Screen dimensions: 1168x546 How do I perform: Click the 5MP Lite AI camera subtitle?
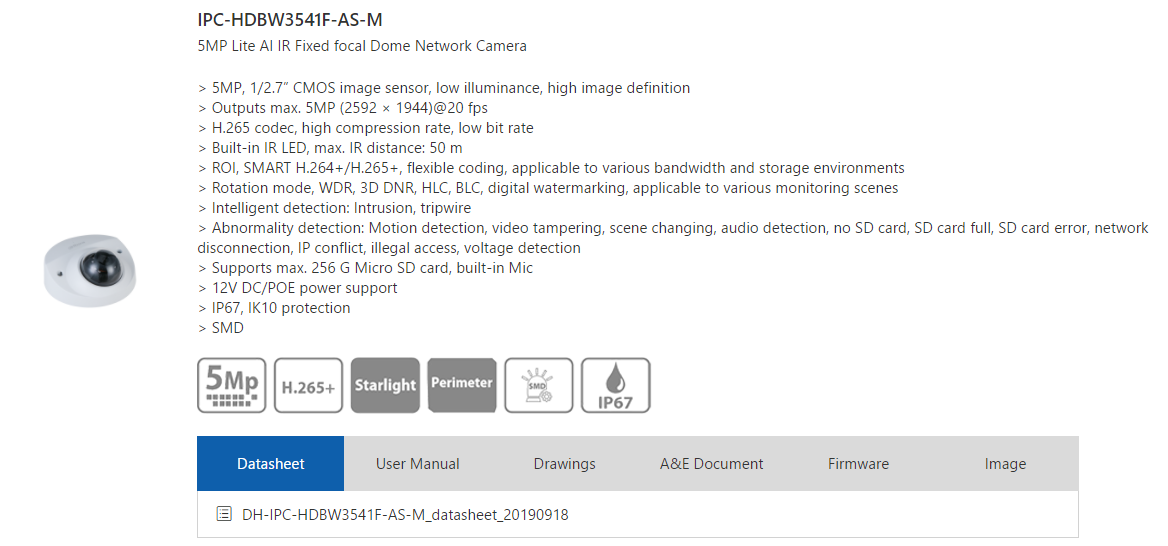coord(362,46)
